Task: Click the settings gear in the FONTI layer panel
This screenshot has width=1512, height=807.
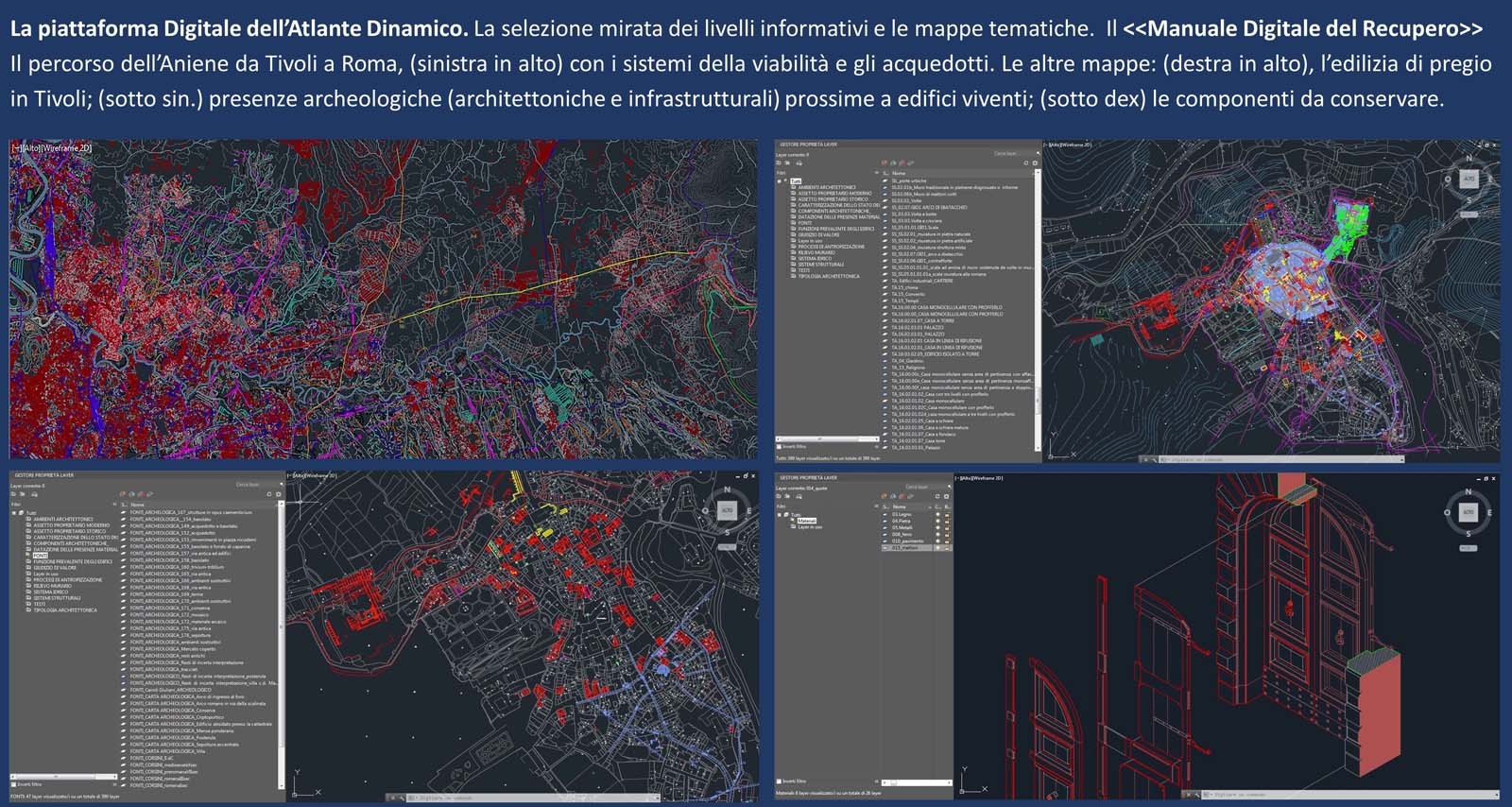Action: coord(278,494)
